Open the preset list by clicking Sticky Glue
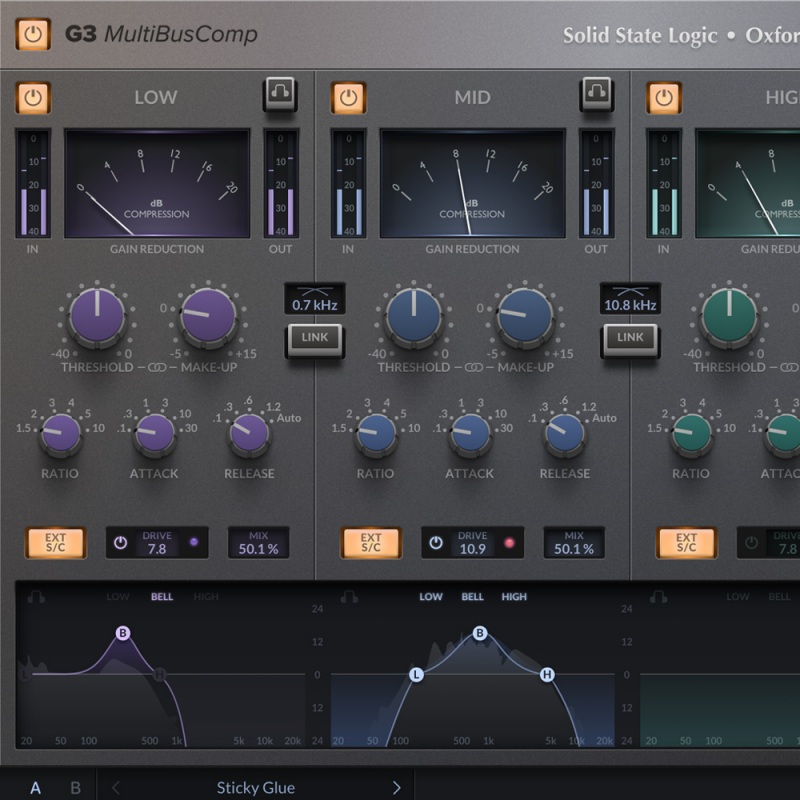800x800 pixels. [x=255, y=789]
